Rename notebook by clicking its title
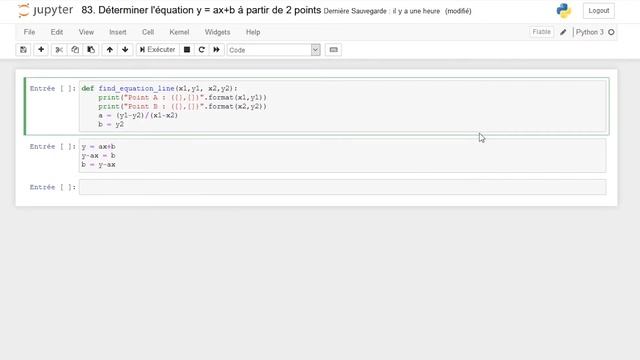 201,10
